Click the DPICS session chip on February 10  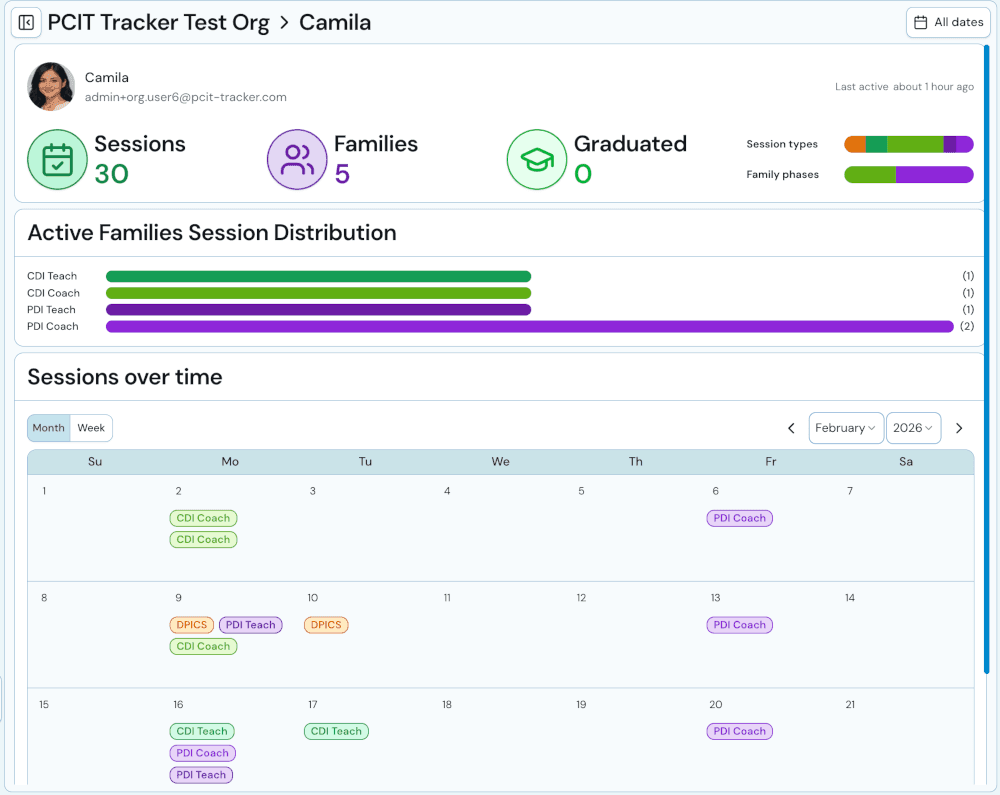tap(325, 624)
